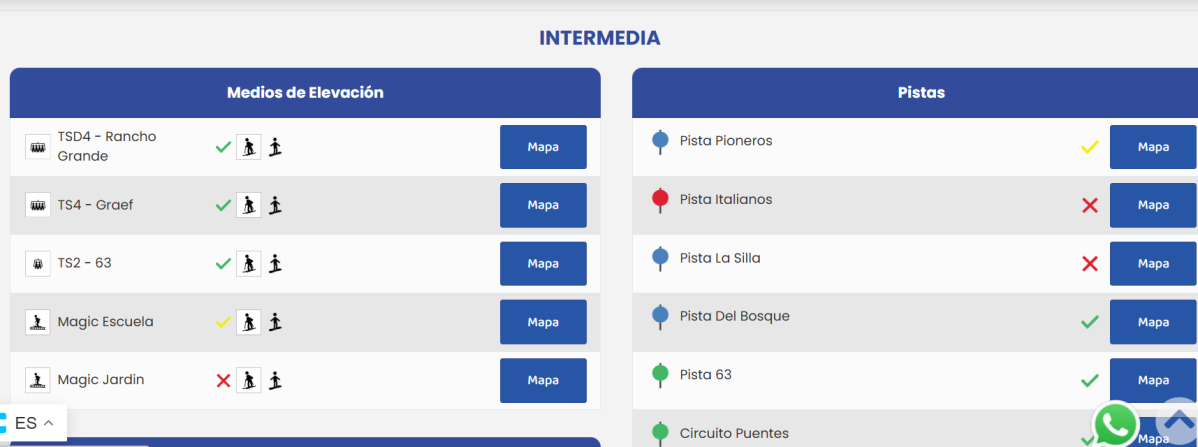This screenshot has height=447, width=1198.
Task: Open Mapa for Pista Del Bosque
Action: [1153, 322]
